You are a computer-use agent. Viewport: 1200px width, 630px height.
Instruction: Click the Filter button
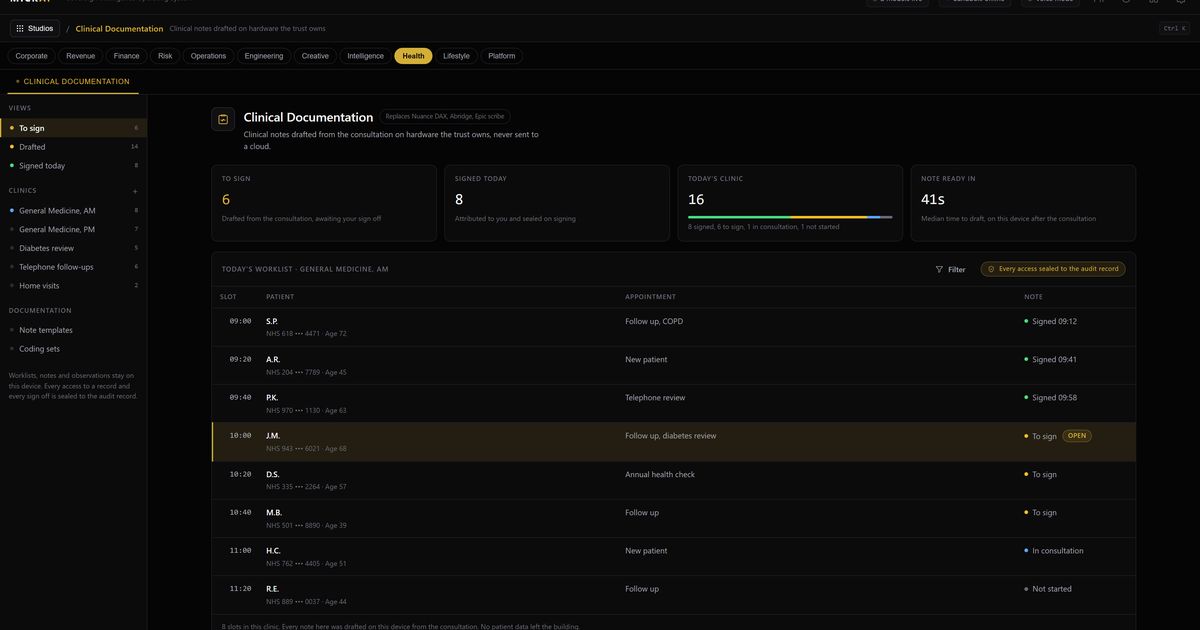(950, 269)
